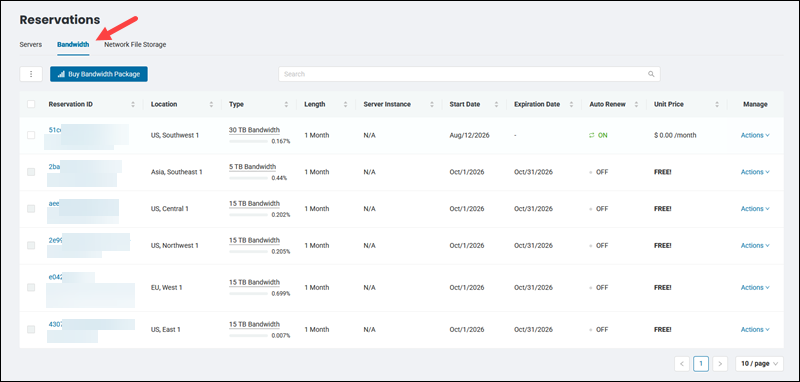Click the 0.699% bandwidth usage bar
The width and height of the screenshot is (800, 382).
point(248,293)
